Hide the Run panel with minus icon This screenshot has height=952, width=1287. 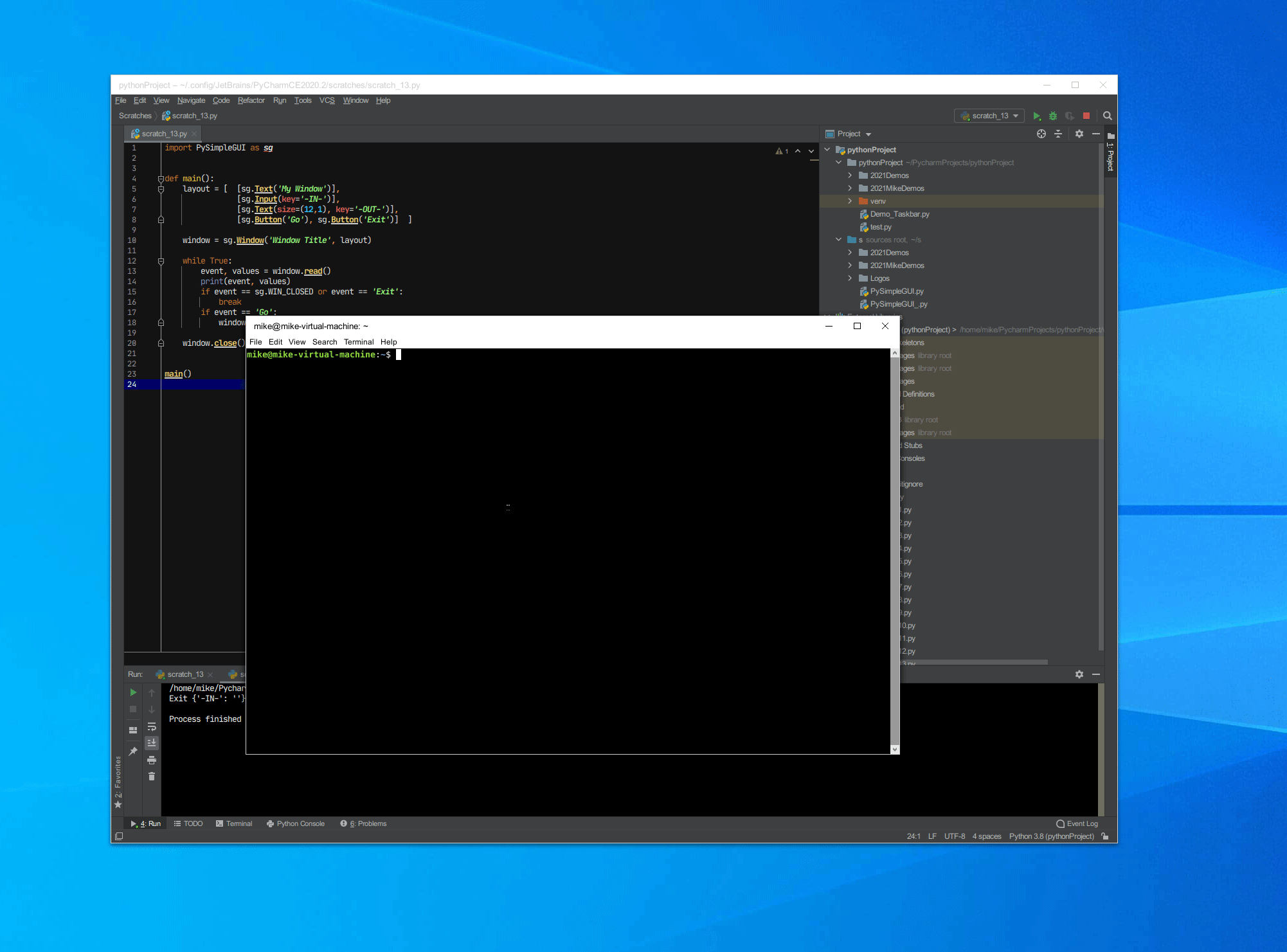pyautogui.click(x=1096, y=674)
